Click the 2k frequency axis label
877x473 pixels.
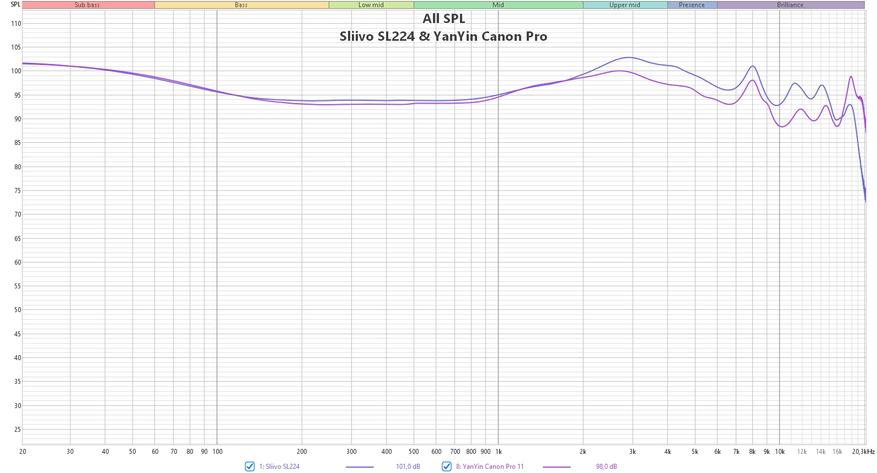583,451
